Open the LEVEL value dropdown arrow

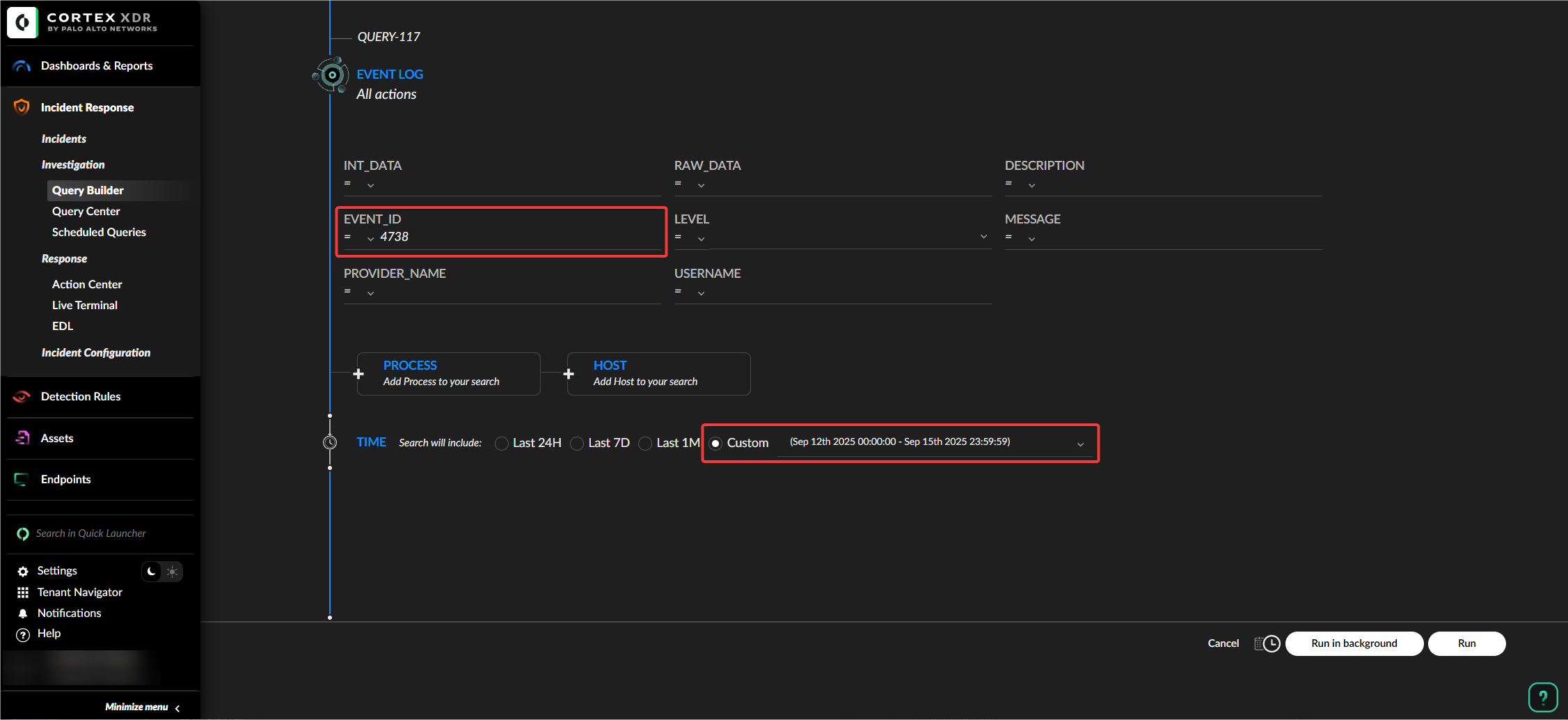(983, 237)
